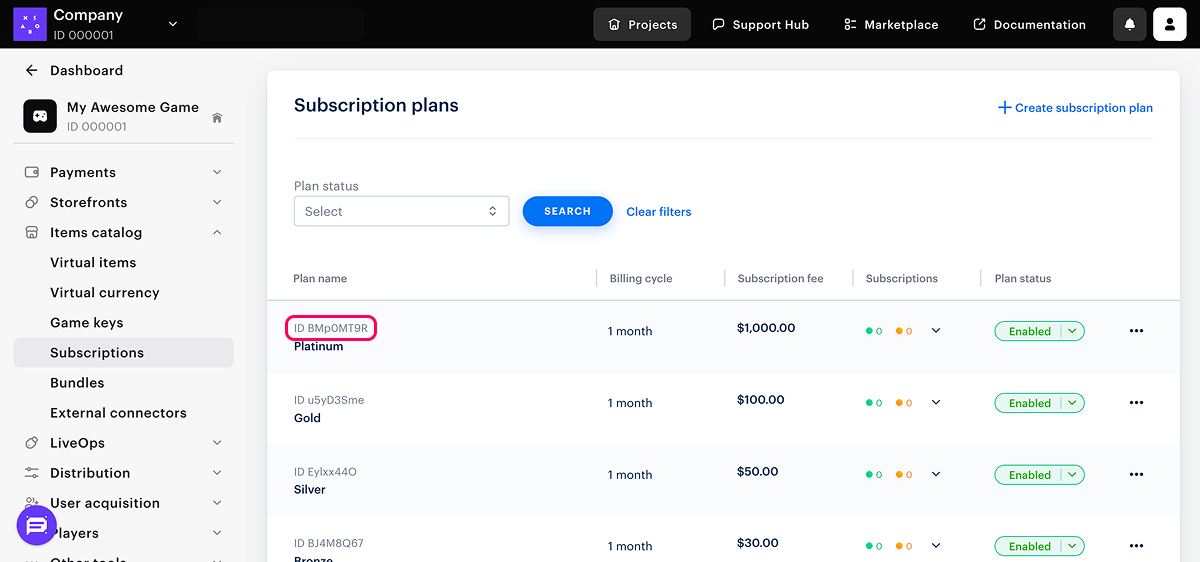Image resolution: width=1200 pixels, height=562 pixels.
Task: Click the notifications bell icon
Action: click(x=1130, y=24)
